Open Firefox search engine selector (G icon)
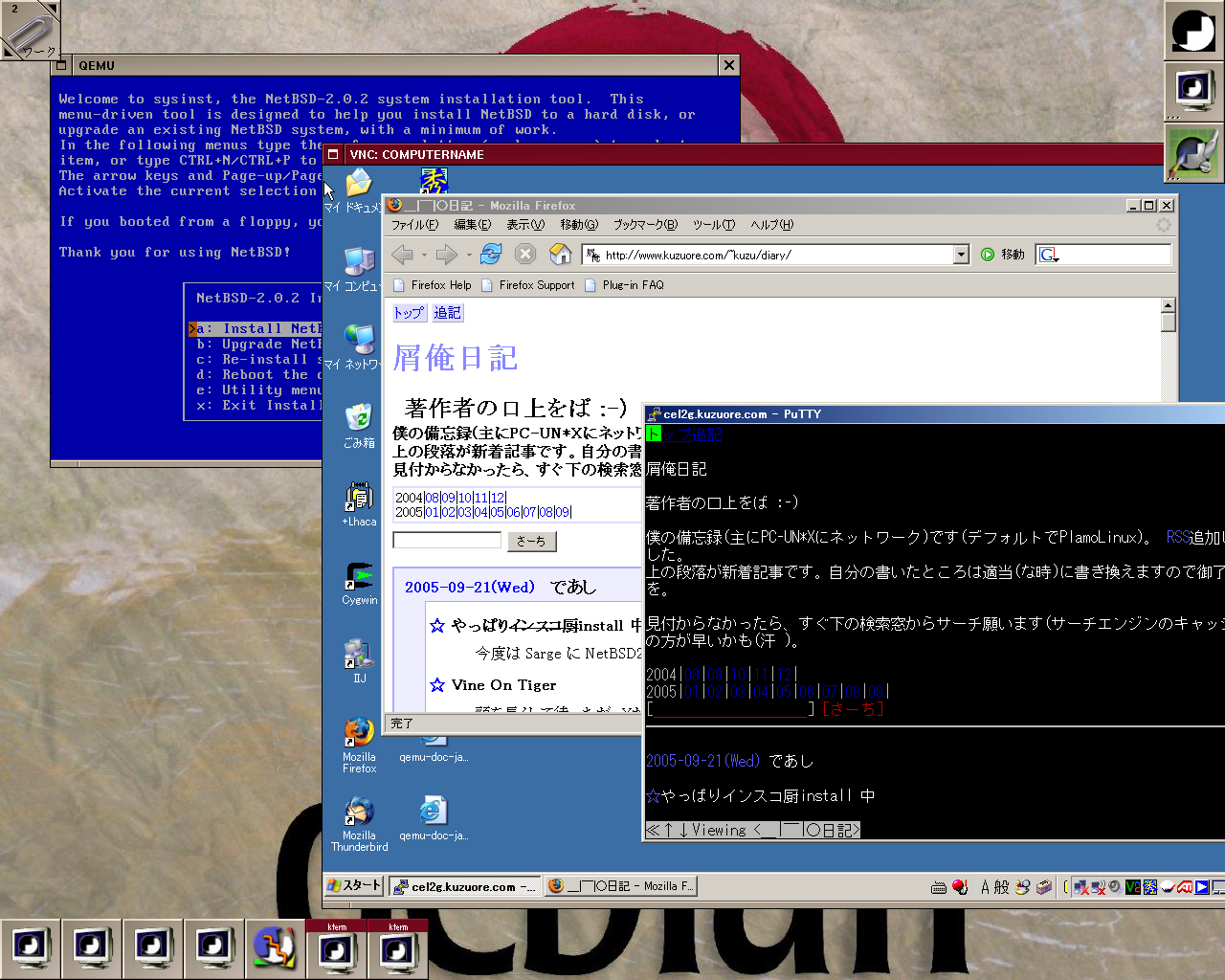The width and height of the screenshot is (1225, 980). click(x=1049, y=255)
